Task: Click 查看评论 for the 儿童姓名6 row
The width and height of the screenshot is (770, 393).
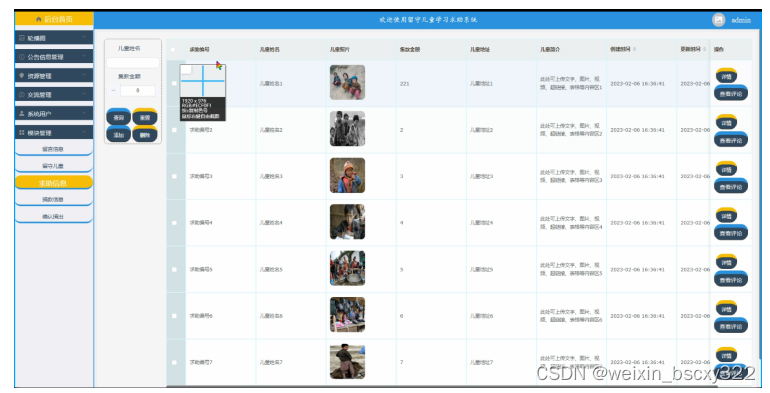Action: [731, 326]
